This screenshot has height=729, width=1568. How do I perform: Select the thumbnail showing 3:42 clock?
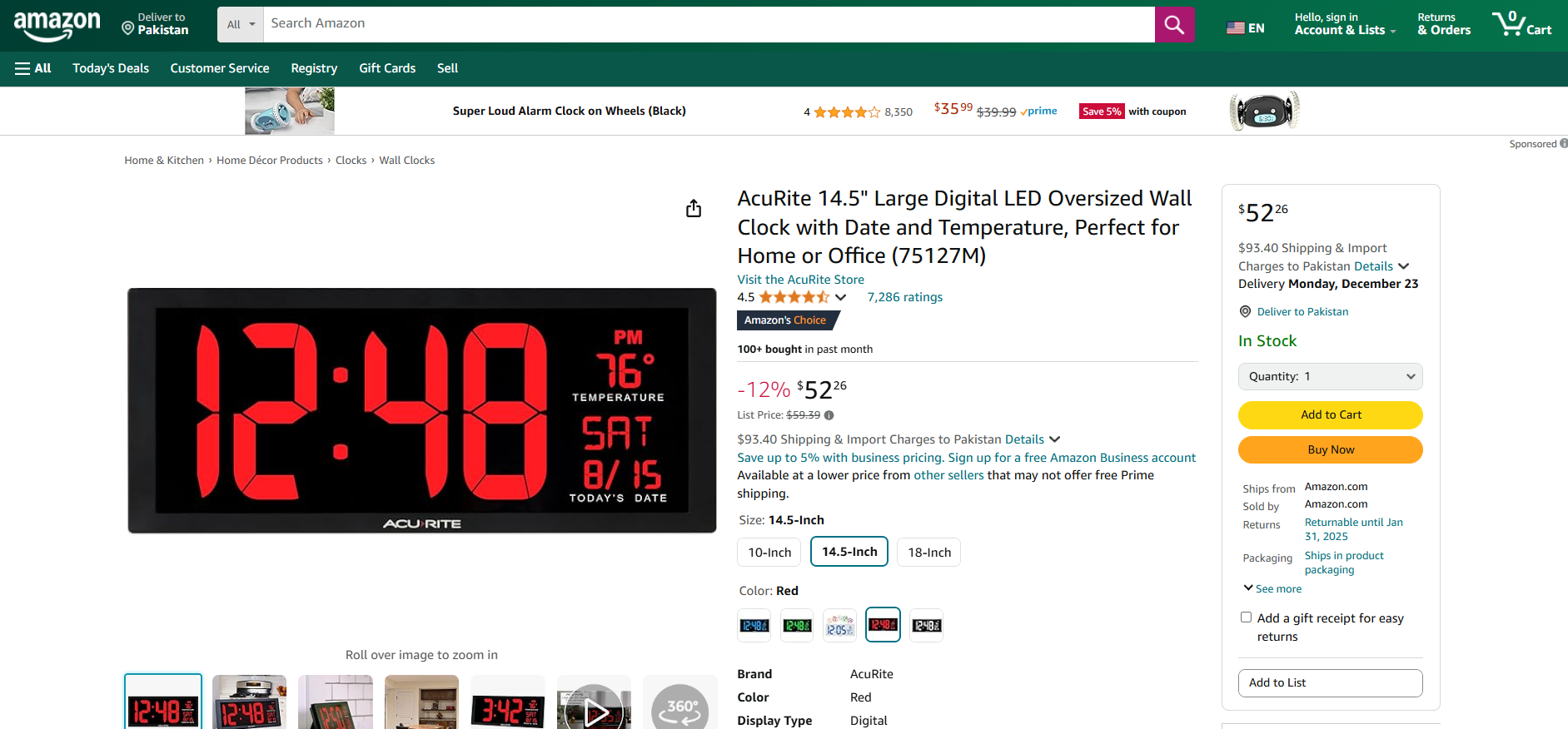pyautogui.click(x=508, y=702)
